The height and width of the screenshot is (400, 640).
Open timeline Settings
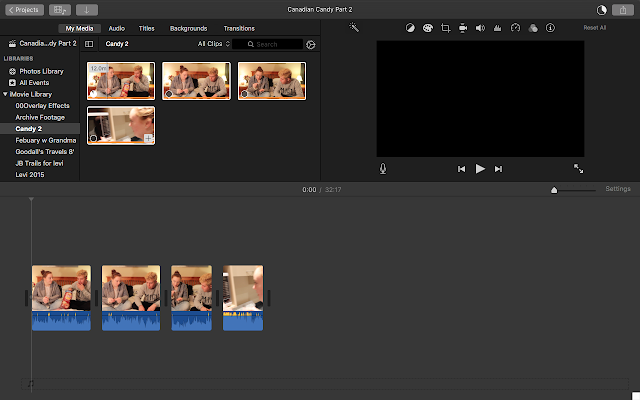coord(618,189)
